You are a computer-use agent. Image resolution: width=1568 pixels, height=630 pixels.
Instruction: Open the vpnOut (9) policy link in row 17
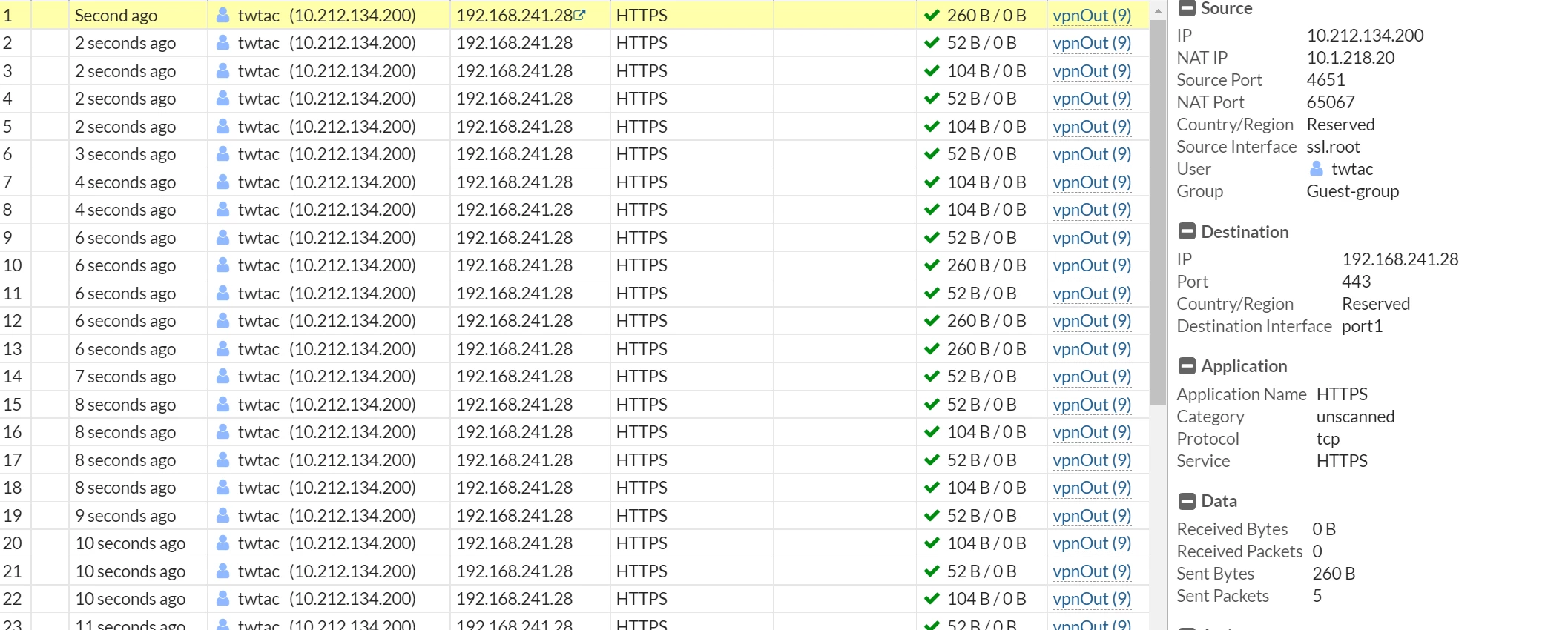[x=1092, y=460]
